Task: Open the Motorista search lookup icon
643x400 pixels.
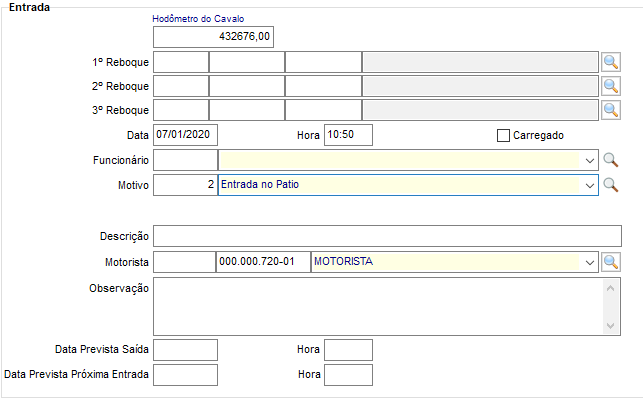Action: pyautogui.click(x=611, y=262)
